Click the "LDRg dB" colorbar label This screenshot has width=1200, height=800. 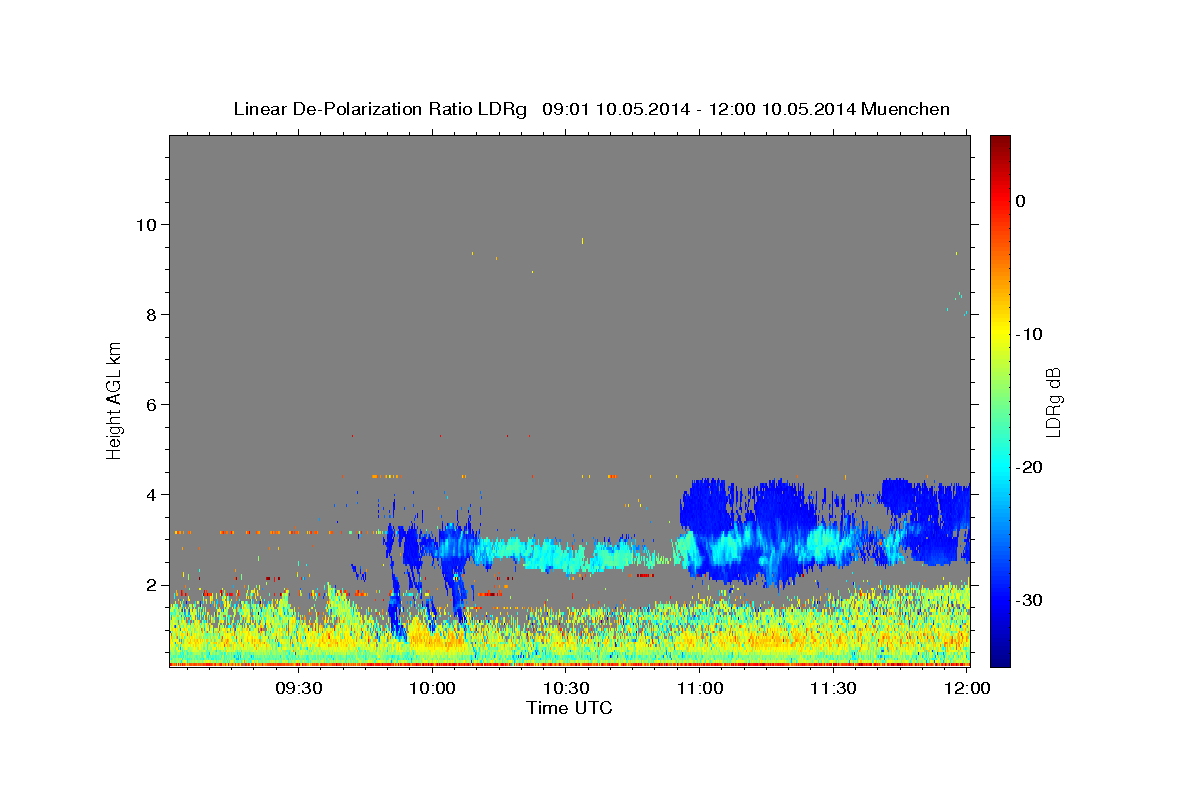click(x=1052, y=402)
